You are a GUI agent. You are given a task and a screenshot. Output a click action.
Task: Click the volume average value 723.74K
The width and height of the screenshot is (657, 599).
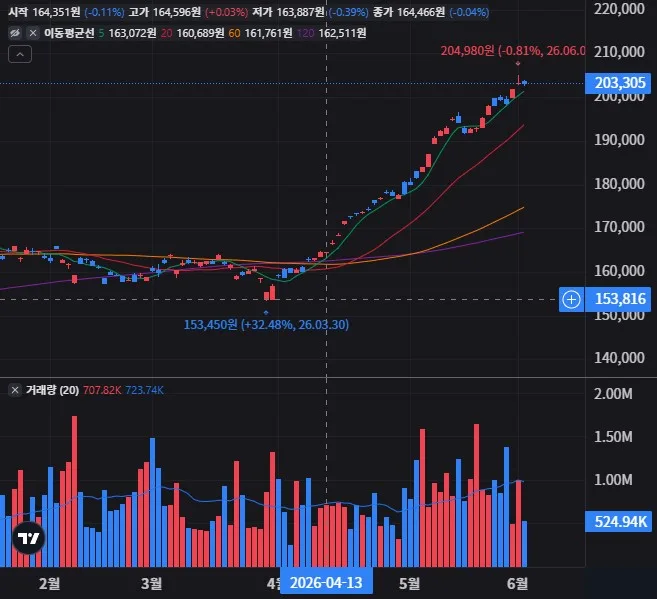click(x=144, y=390)
